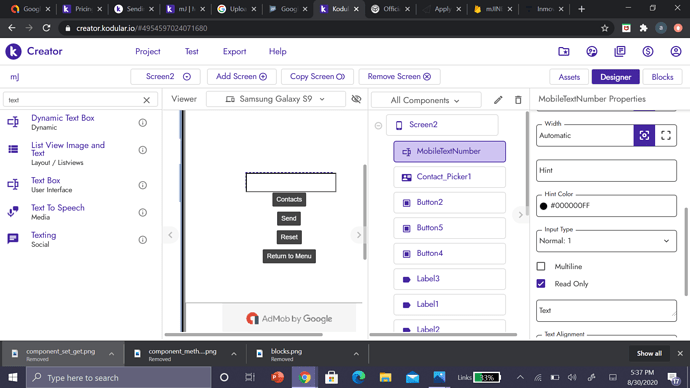The image size is (690, 388).
Task: Show info for Text To Speech
Action: [143, 212]
